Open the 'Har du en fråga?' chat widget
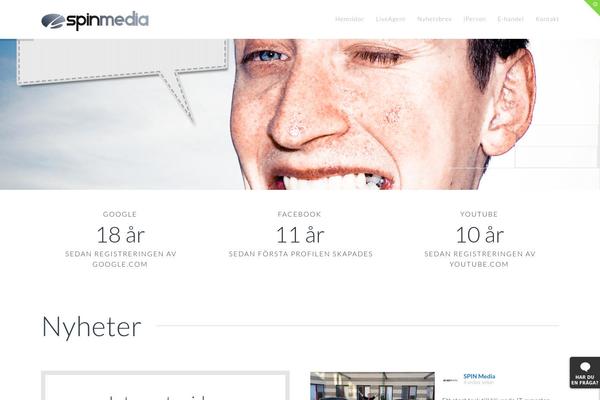Viewport: 600px width, 400px height. pos(585,373)
